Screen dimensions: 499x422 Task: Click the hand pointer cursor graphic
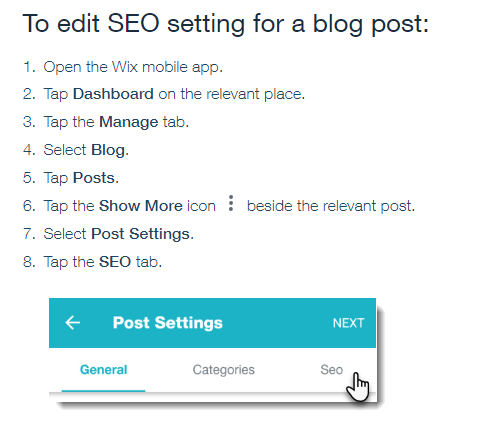(358, 387)
